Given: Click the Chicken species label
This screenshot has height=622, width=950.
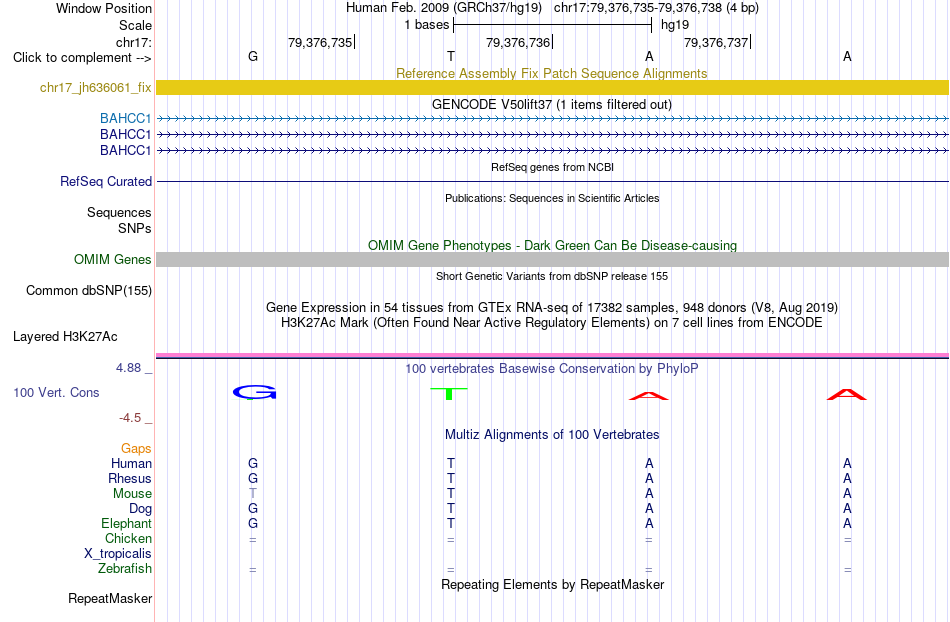Looking at the screenshot, I should coord(128,538).
